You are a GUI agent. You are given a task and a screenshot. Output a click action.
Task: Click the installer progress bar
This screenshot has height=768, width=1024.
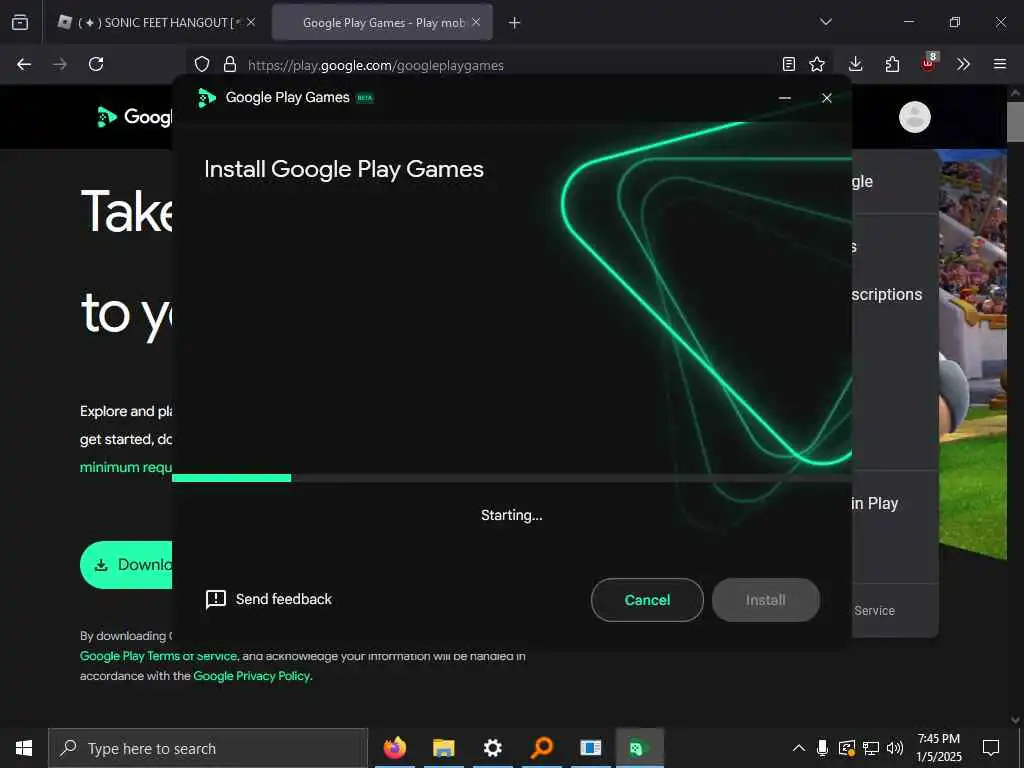point(511,478)
